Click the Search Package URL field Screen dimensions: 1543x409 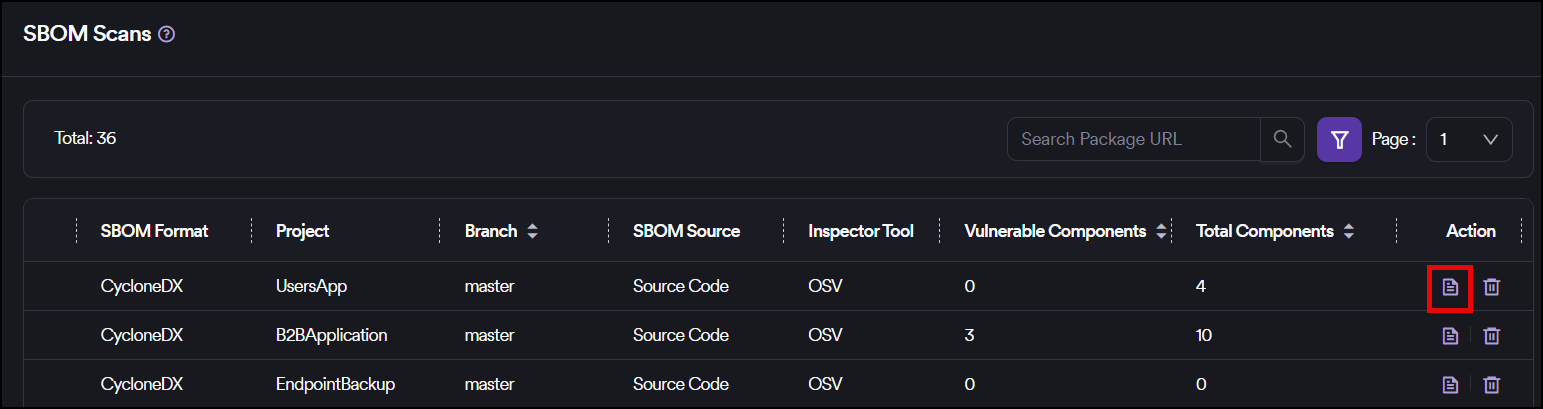click(1133, 139)
